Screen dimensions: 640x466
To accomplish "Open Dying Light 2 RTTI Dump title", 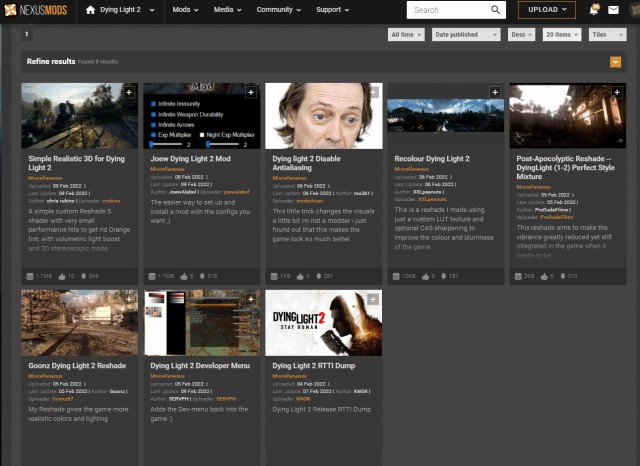I will [313, 366].
